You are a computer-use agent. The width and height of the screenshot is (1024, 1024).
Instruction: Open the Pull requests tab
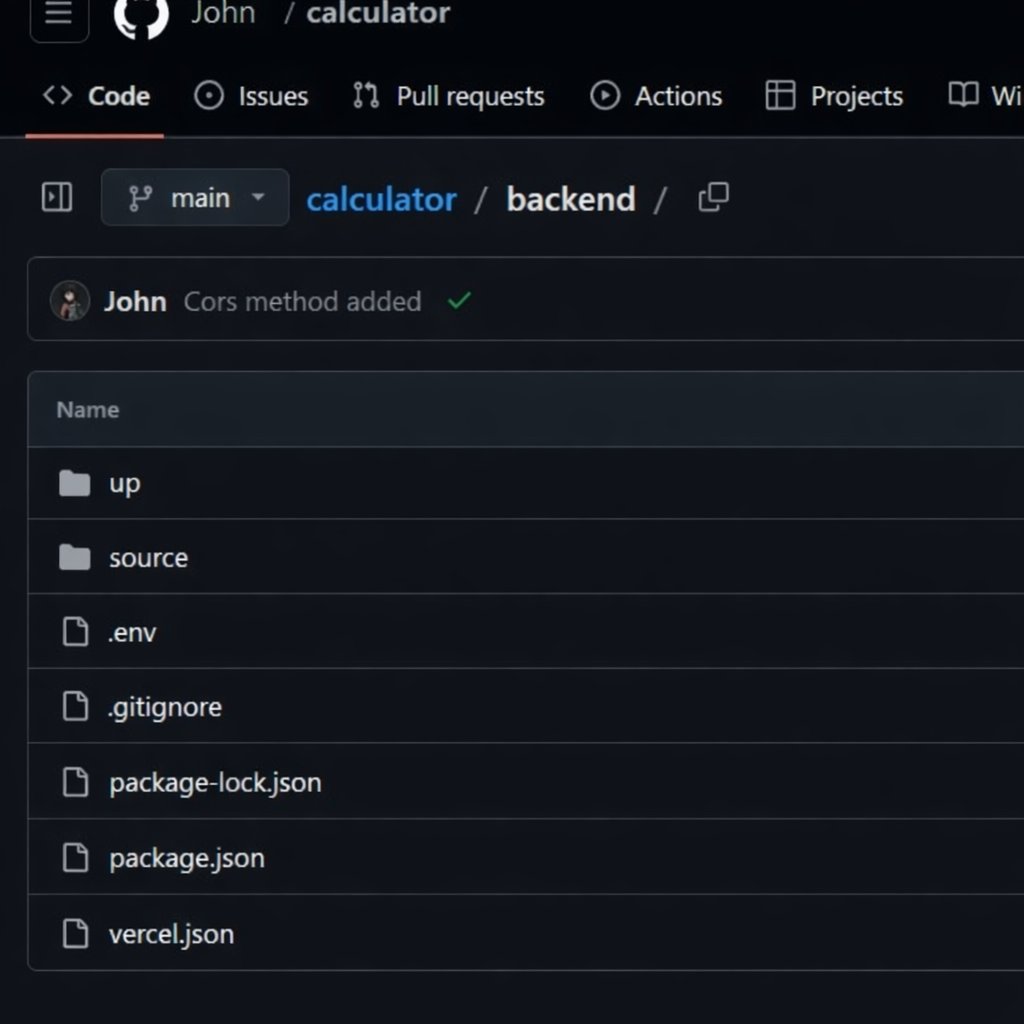click(448, 96)
